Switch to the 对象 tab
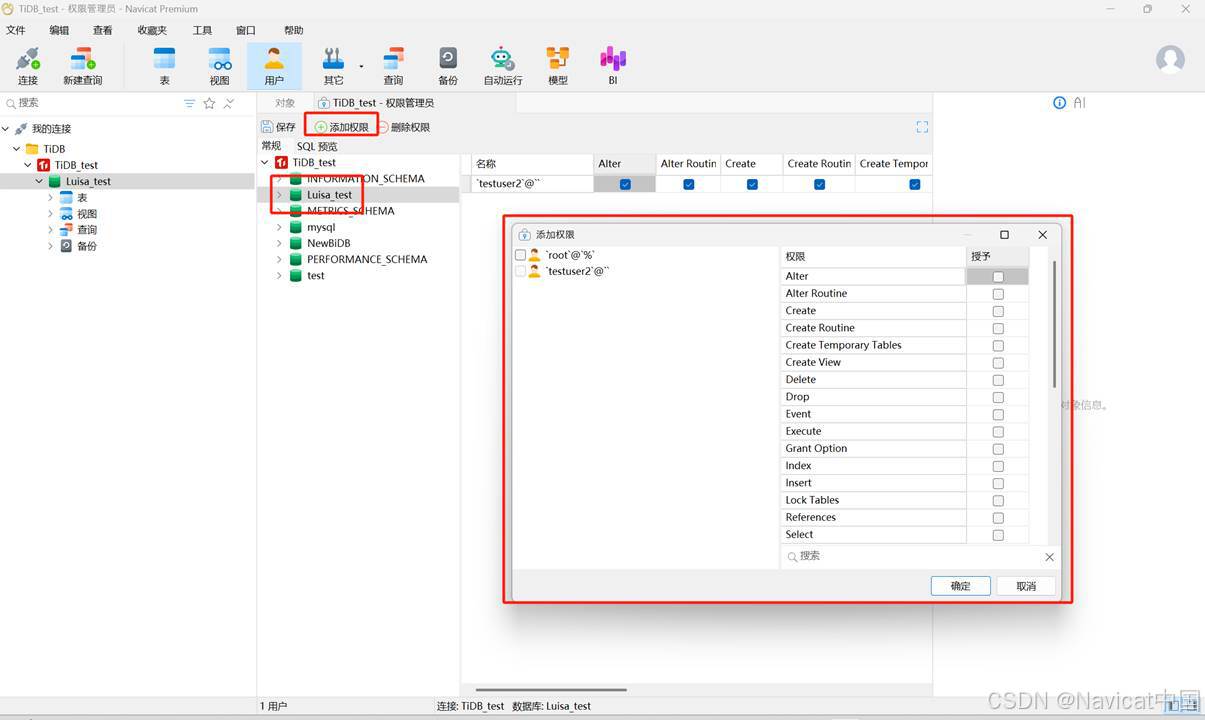The image size is (1205, 720). point(285,103)
